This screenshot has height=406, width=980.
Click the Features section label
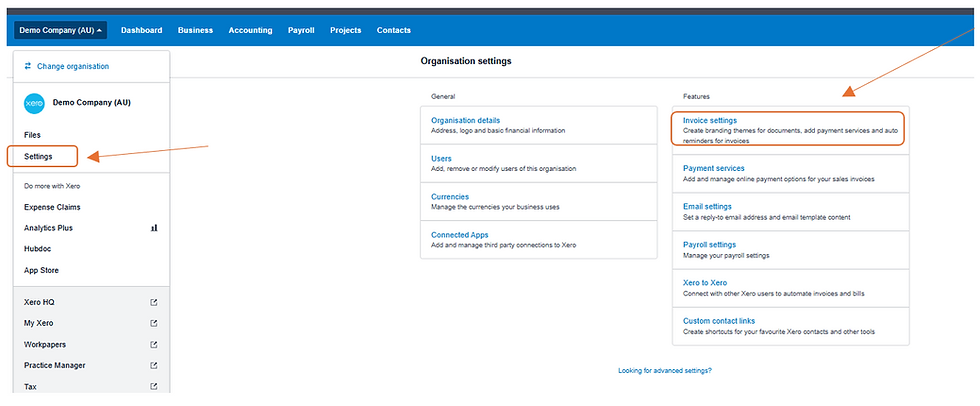[x=696, y=97]
